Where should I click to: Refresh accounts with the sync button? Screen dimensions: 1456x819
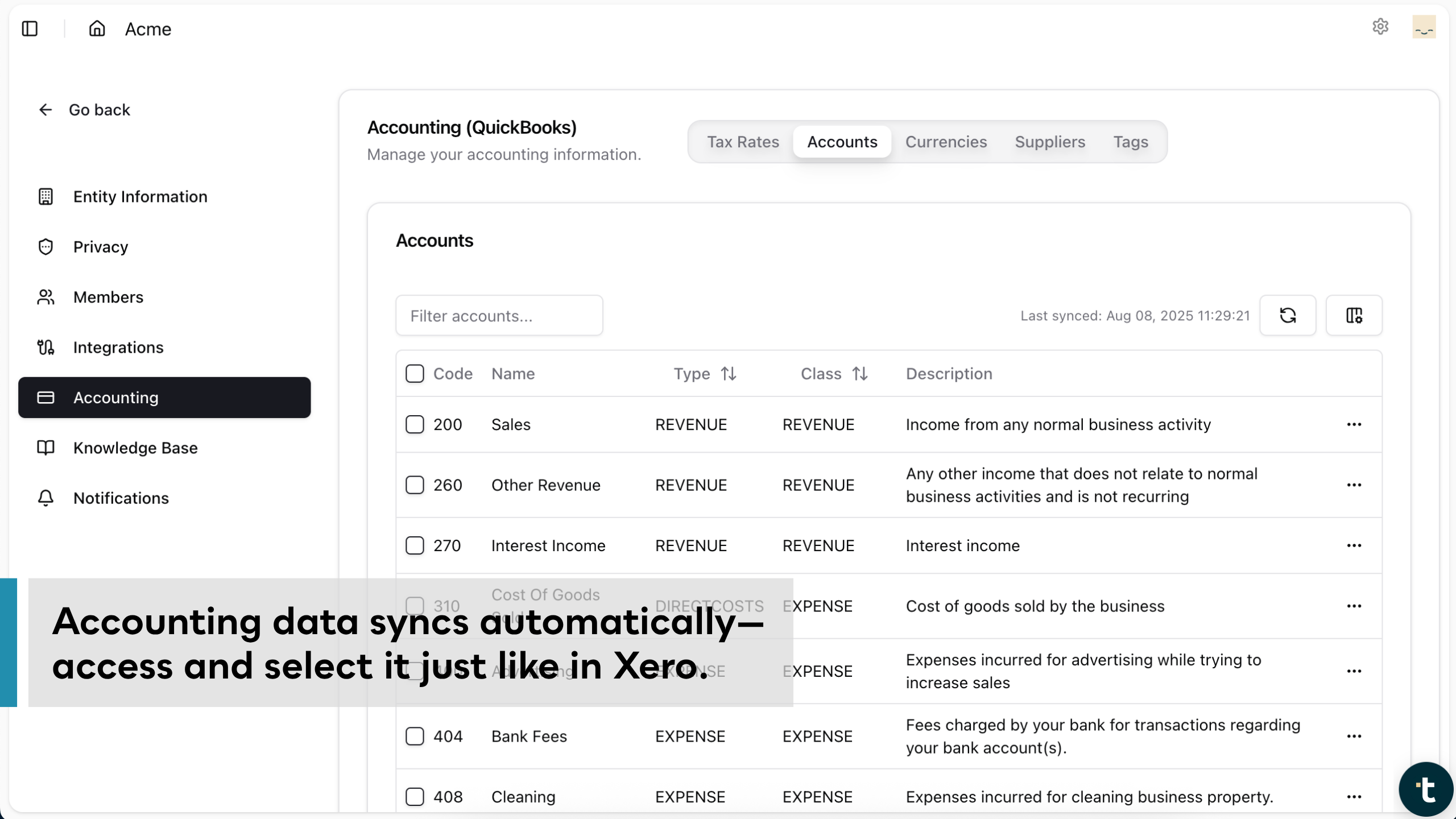(x=1288, y=315)
